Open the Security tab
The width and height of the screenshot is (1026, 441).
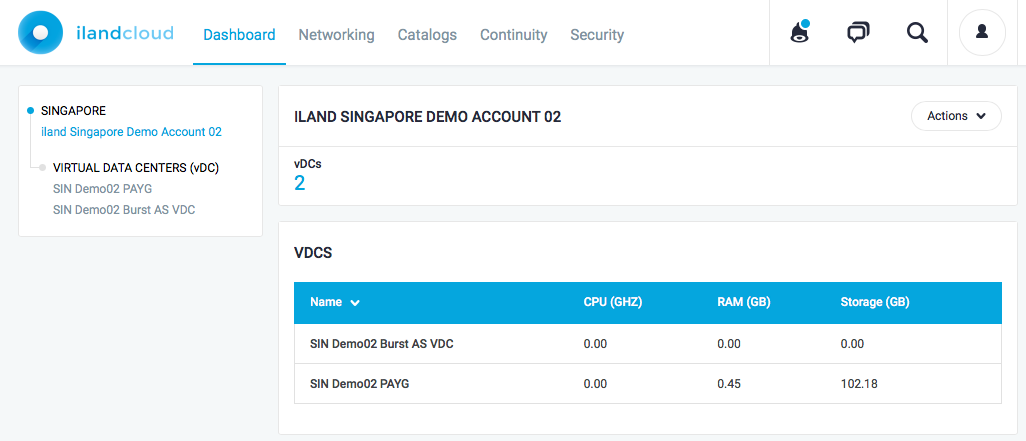coord(597,35)
